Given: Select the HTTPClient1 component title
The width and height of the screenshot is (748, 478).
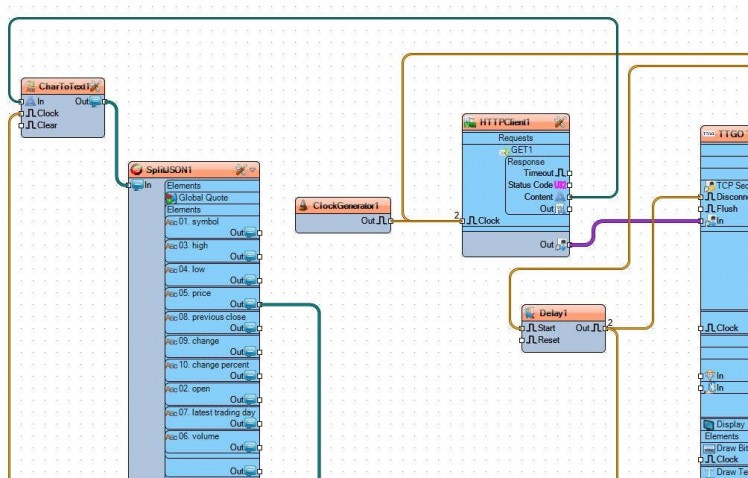Looking at the screenshot, I should coord(505,122).
